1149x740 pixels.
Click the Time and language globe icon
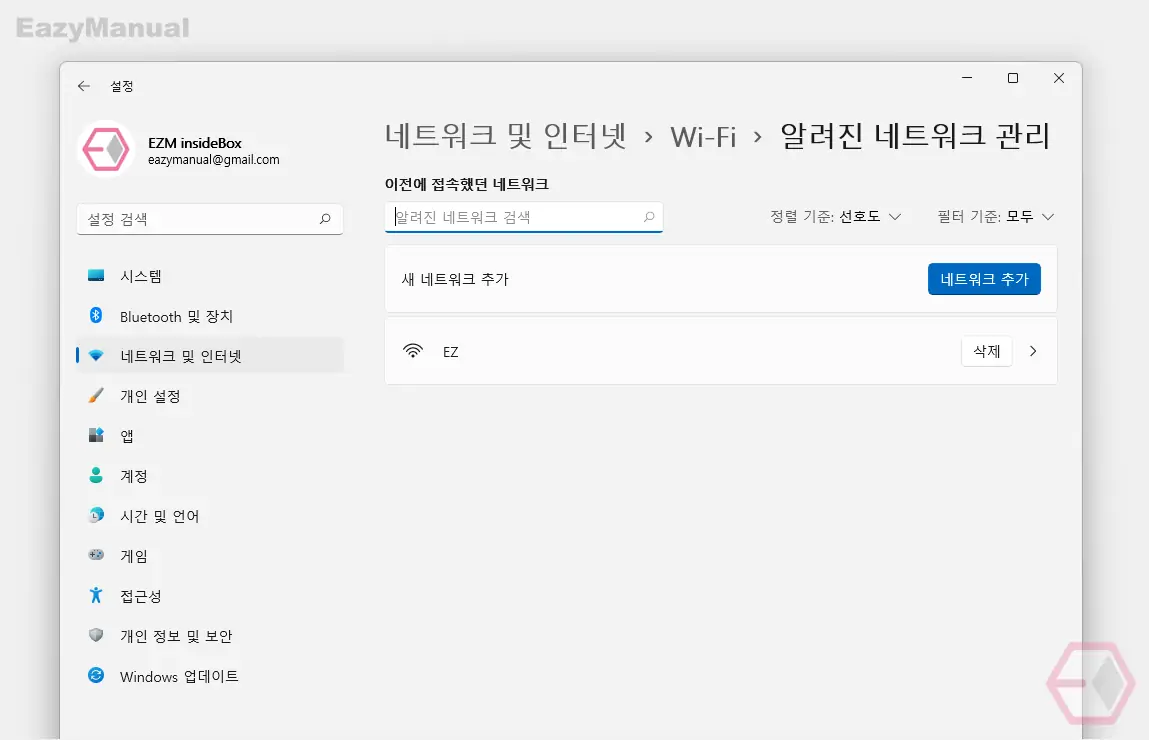pos(96,515)
